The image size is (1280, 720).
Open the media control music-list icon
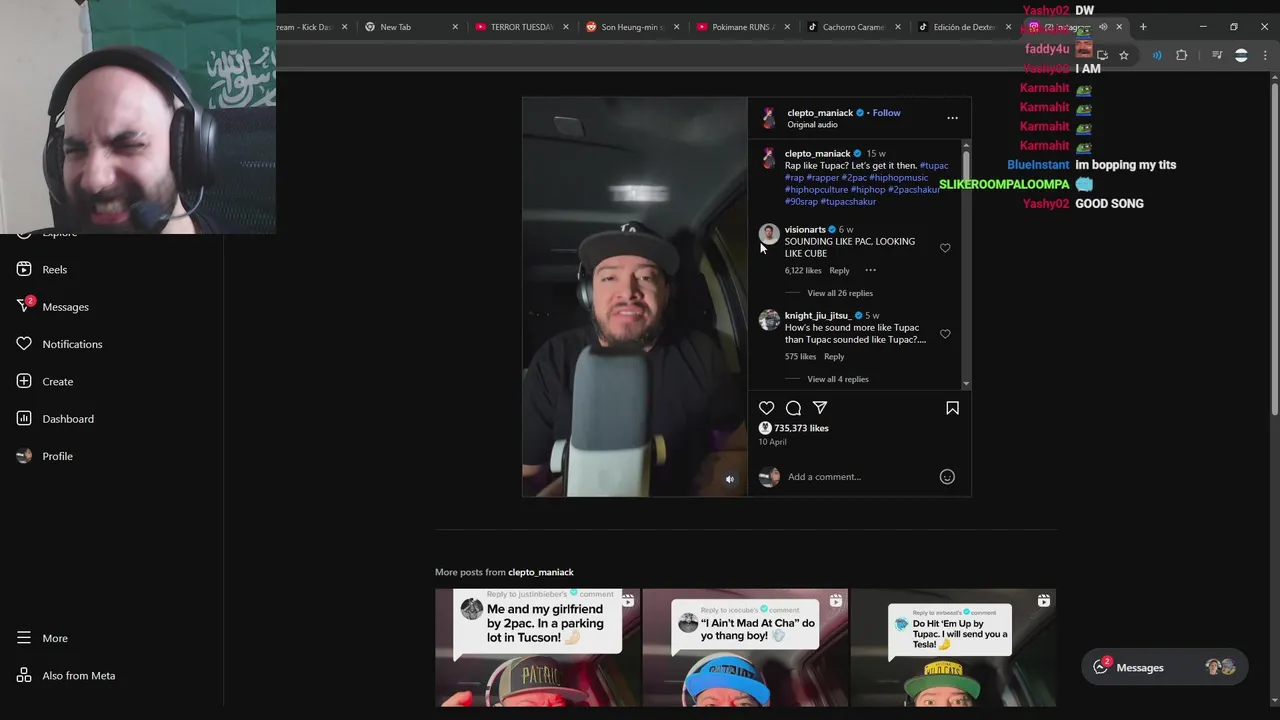(x=1217, y=55)
